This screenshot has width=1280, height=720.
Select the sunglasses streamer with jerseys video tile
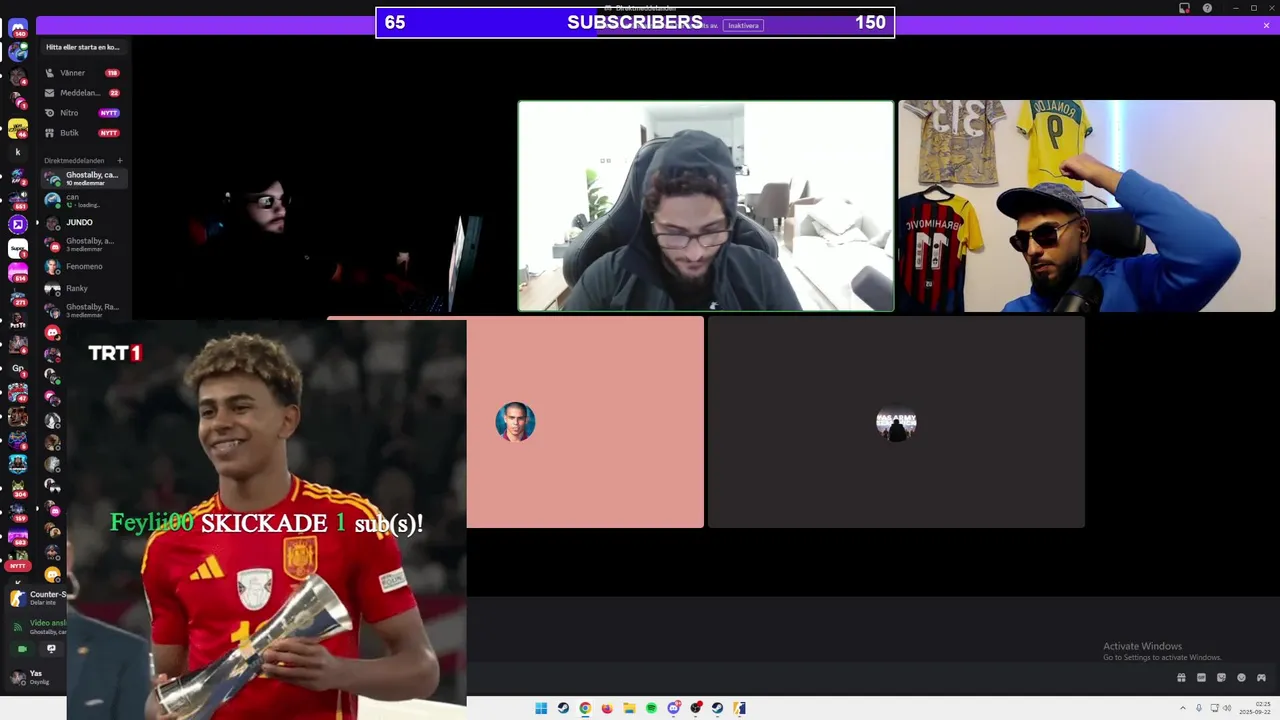point(1087,206)
